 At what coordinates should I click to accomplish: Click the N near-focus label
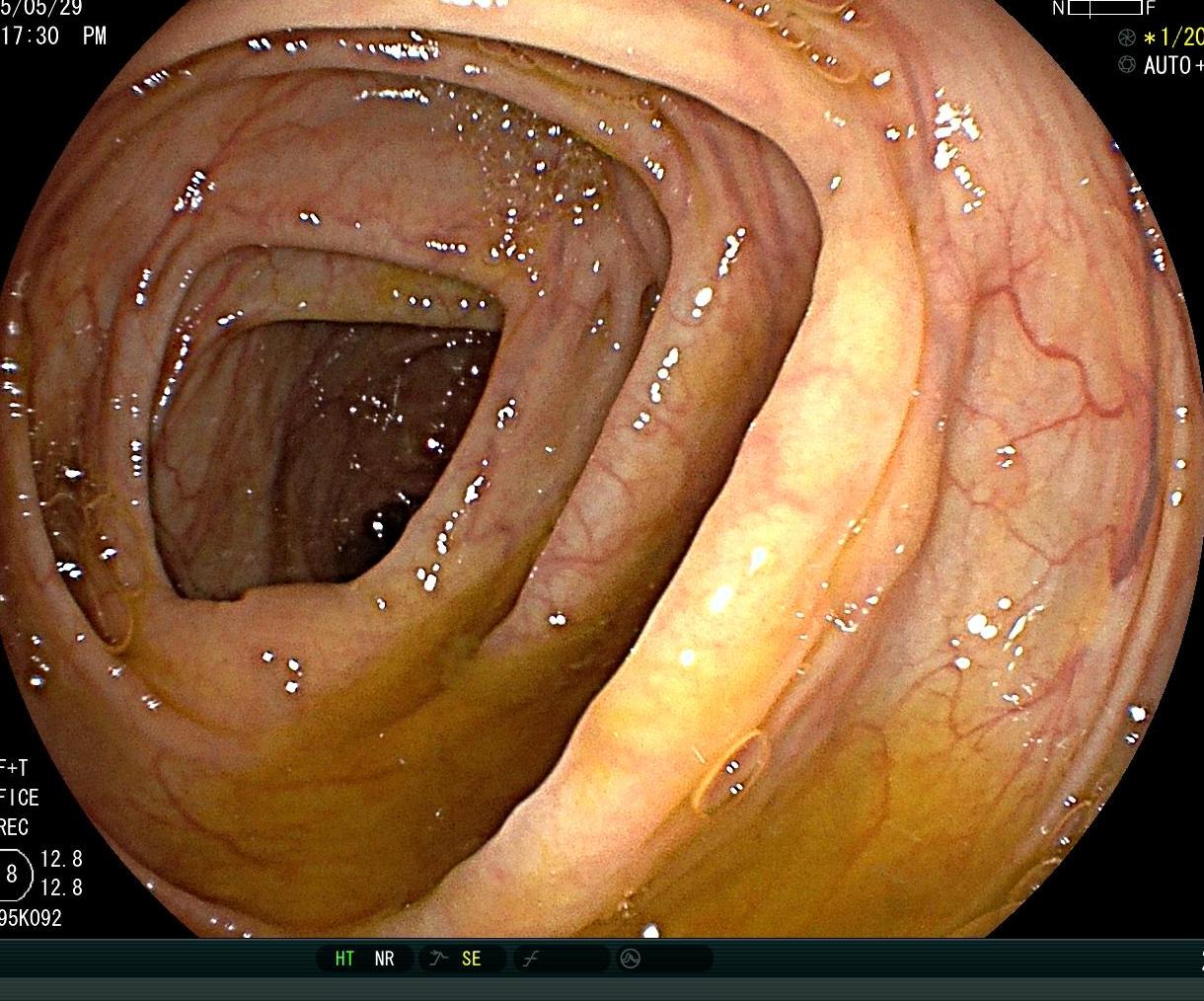pos(1059,8)
